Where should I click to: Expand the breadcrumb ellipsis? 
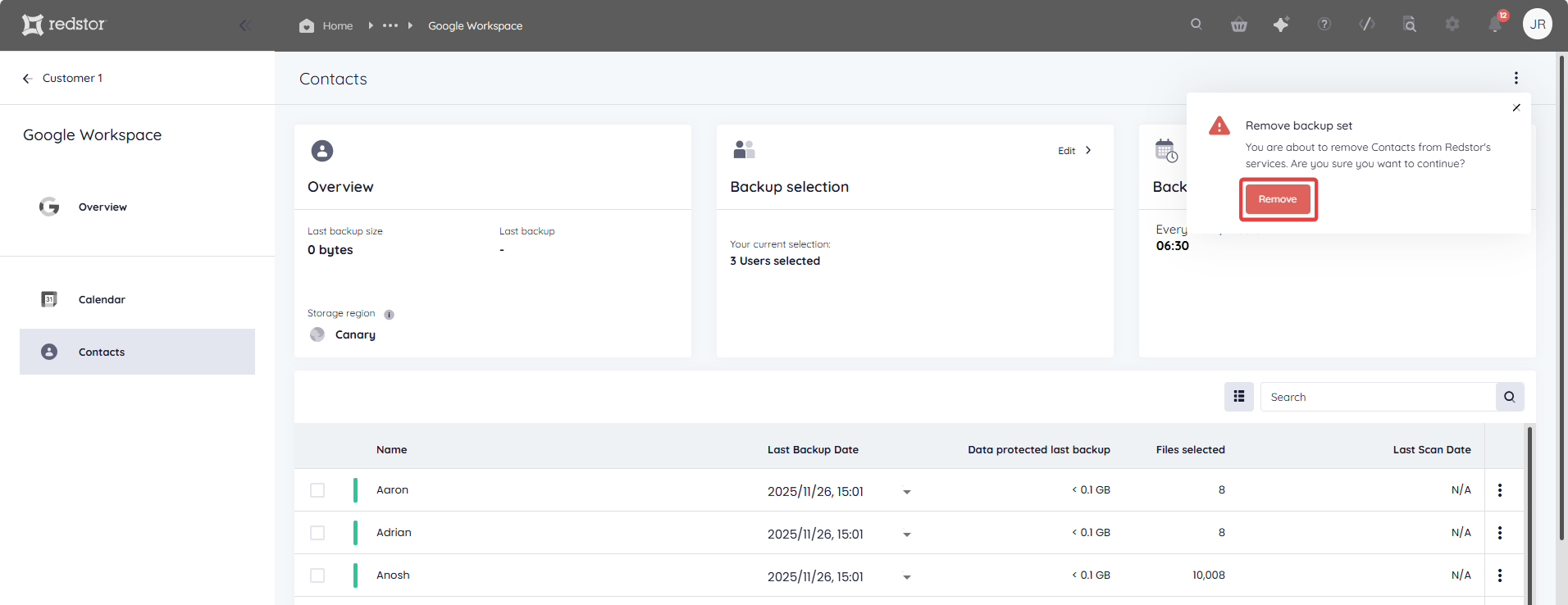coord(390,25)
